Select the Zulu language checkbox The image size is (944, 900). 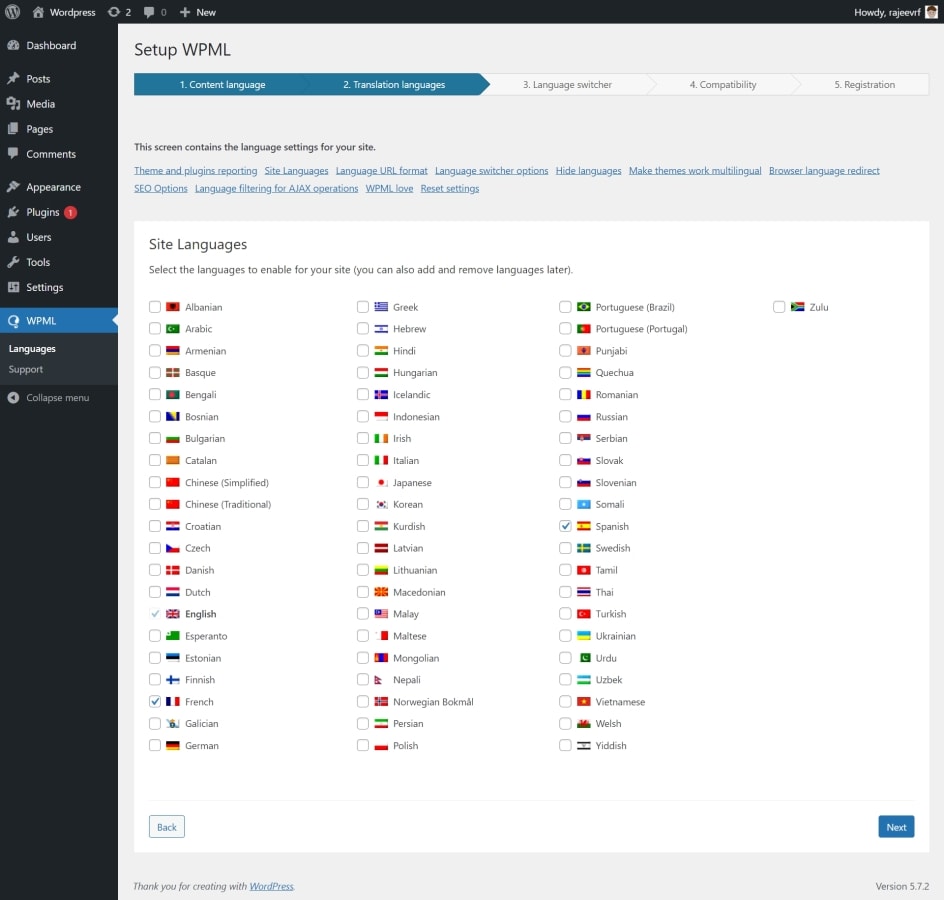[779, 307]
